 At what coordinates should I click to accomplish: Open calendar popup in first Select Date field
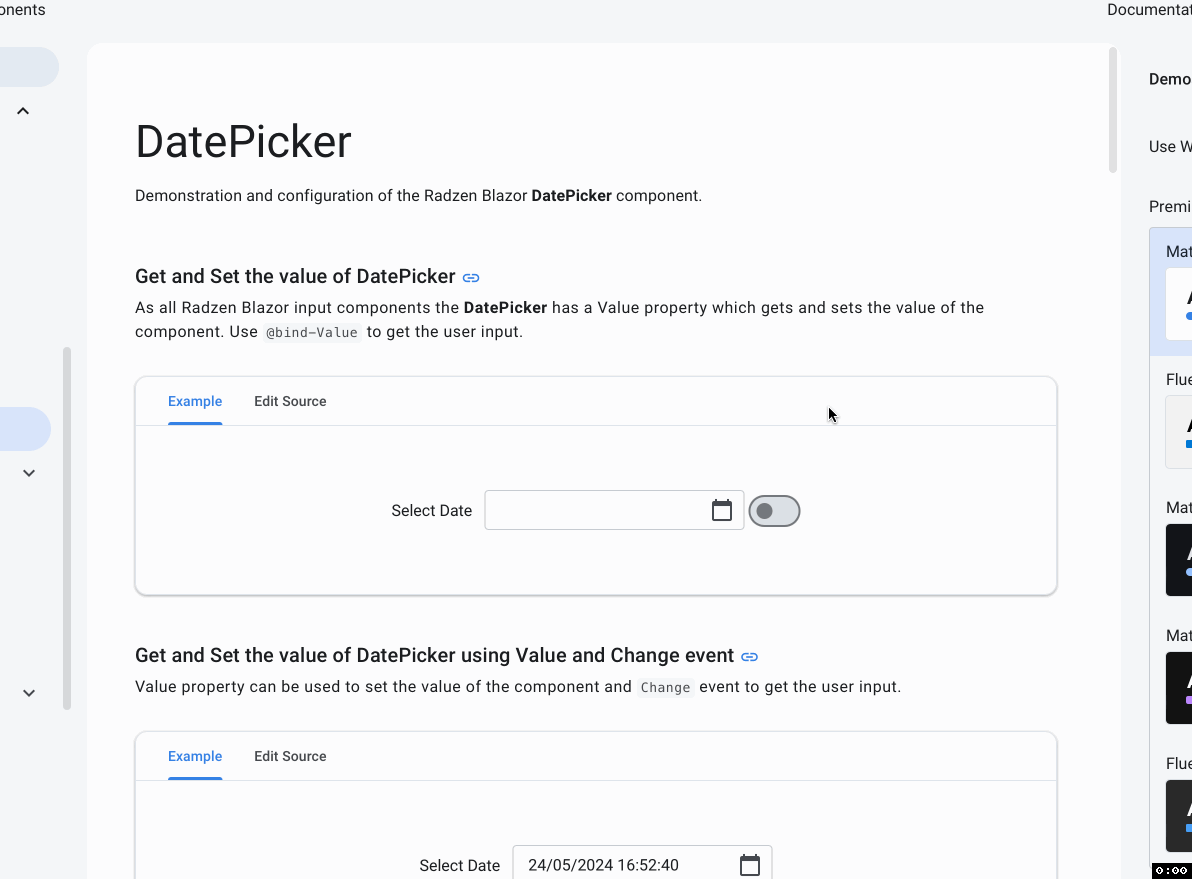point(721,511)
